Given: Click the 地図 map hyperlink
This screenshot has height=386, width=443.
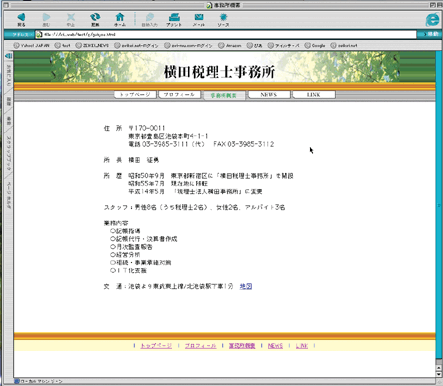Looking at the screenshot, I should [246, 286].
